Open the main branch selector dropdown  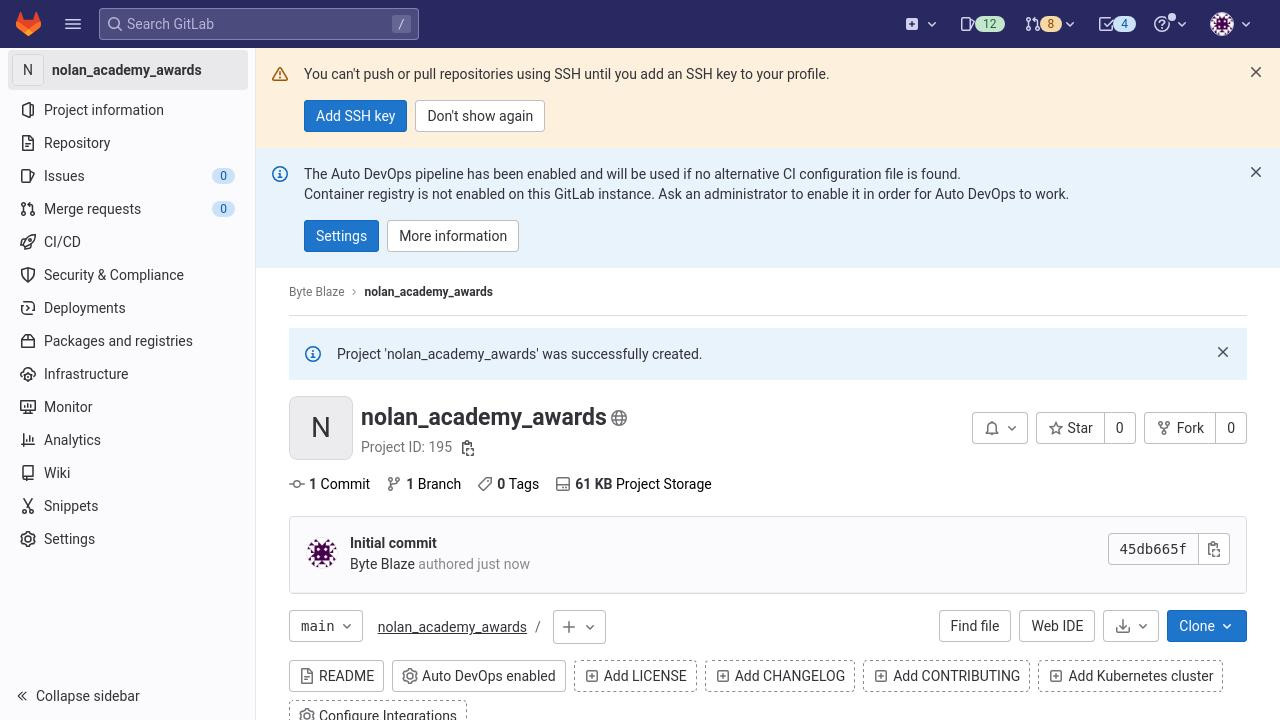(x=326, y=627)
